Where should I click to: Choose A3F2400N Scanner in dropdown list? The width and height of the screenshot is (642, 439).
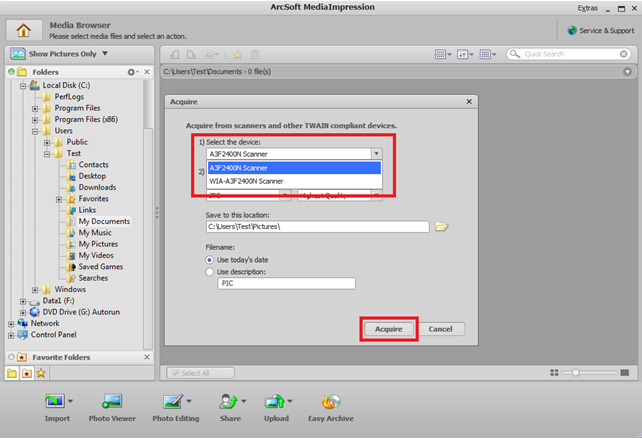click(x=294, y=168)
